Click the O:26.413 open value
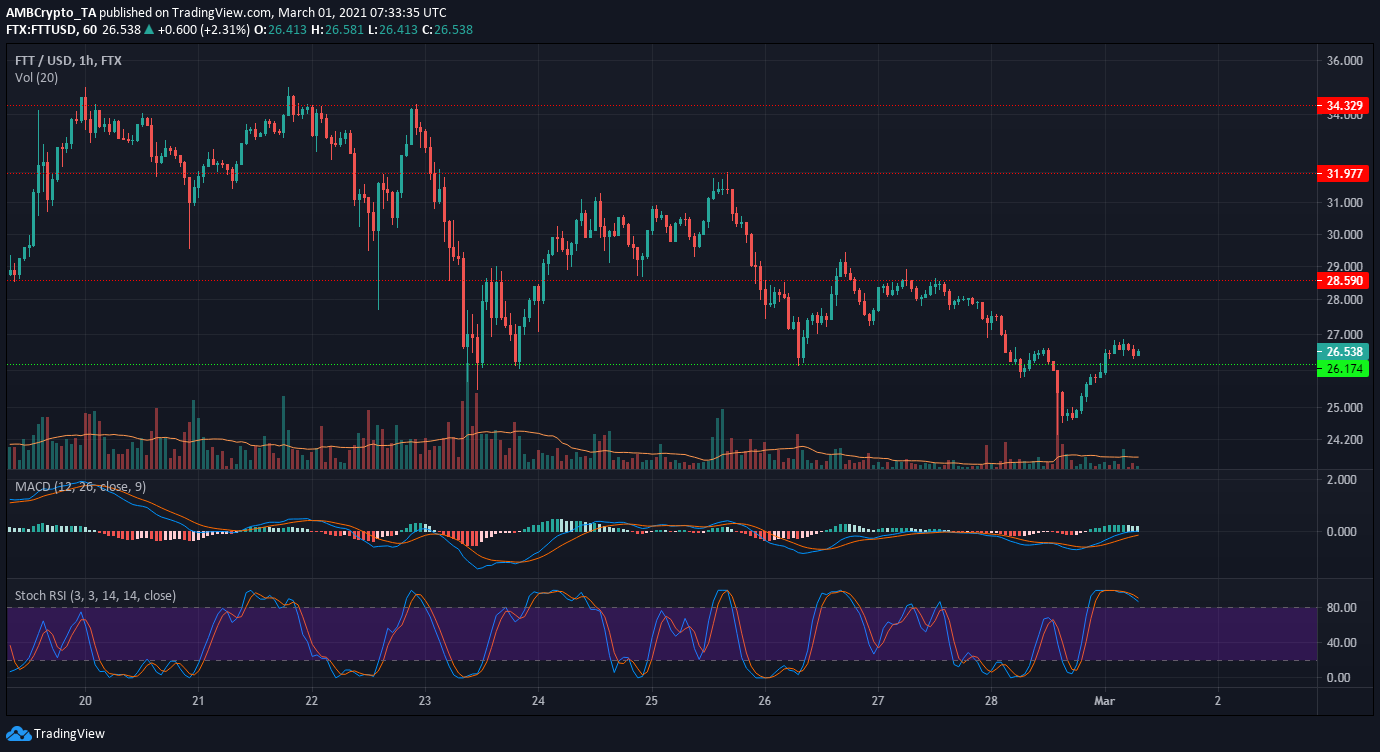Screen dimensions: 1380x752 (x=282, y=30)
